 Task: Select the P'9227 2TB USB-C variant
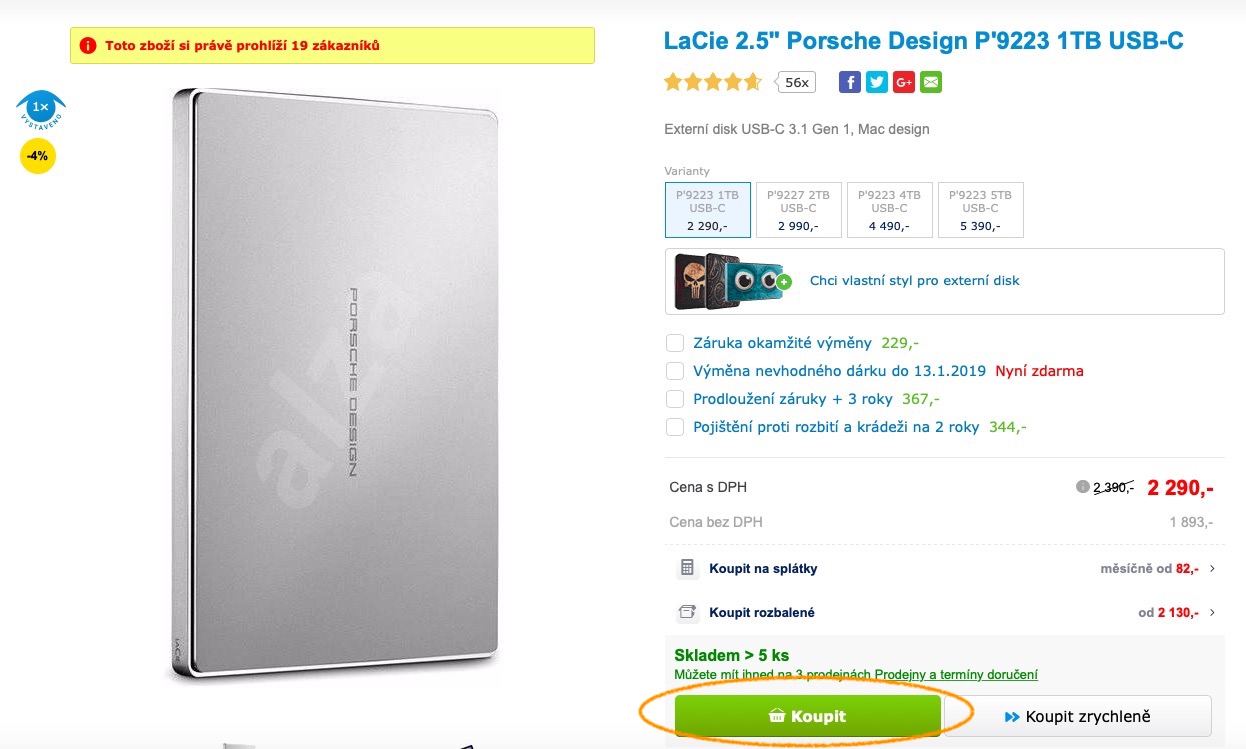798,210
